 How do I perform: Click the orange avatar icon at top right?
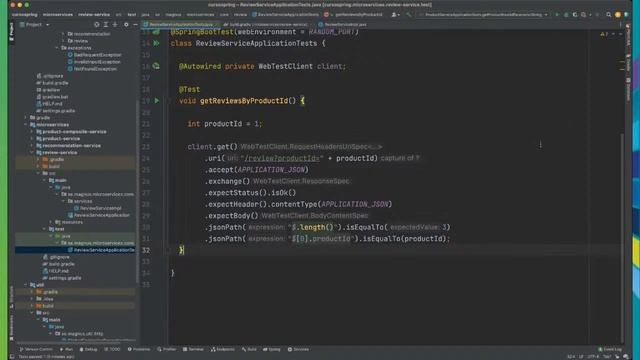pyautogui.click(x=618, y=15)
